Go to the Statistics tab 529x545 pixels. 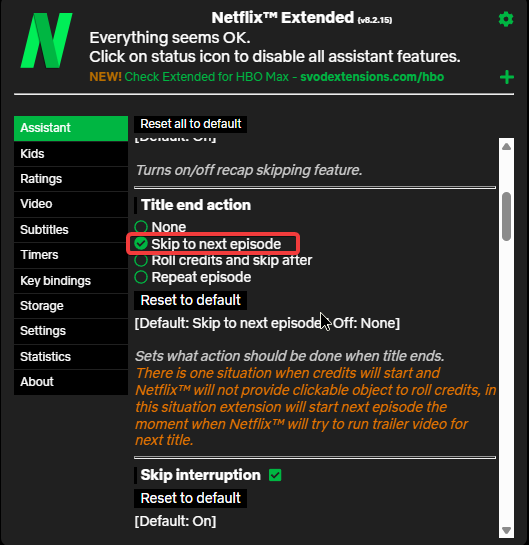tap(71, 357)
